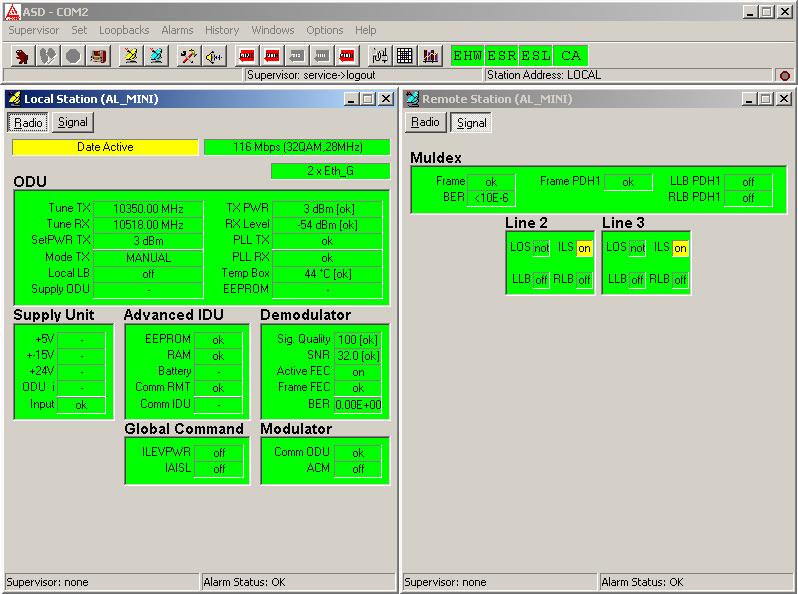Click the Frame PDH1 ok value
The height and width of the screenshot is (594, 798).
point(628,182)
